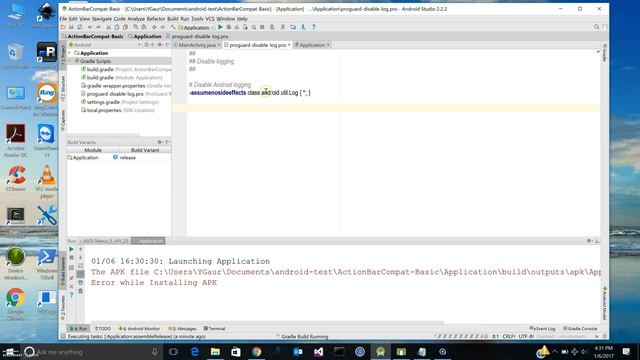This screenshot has height=360, width=640.
Task: Open the Refactor menu
Action: [156, 19]
